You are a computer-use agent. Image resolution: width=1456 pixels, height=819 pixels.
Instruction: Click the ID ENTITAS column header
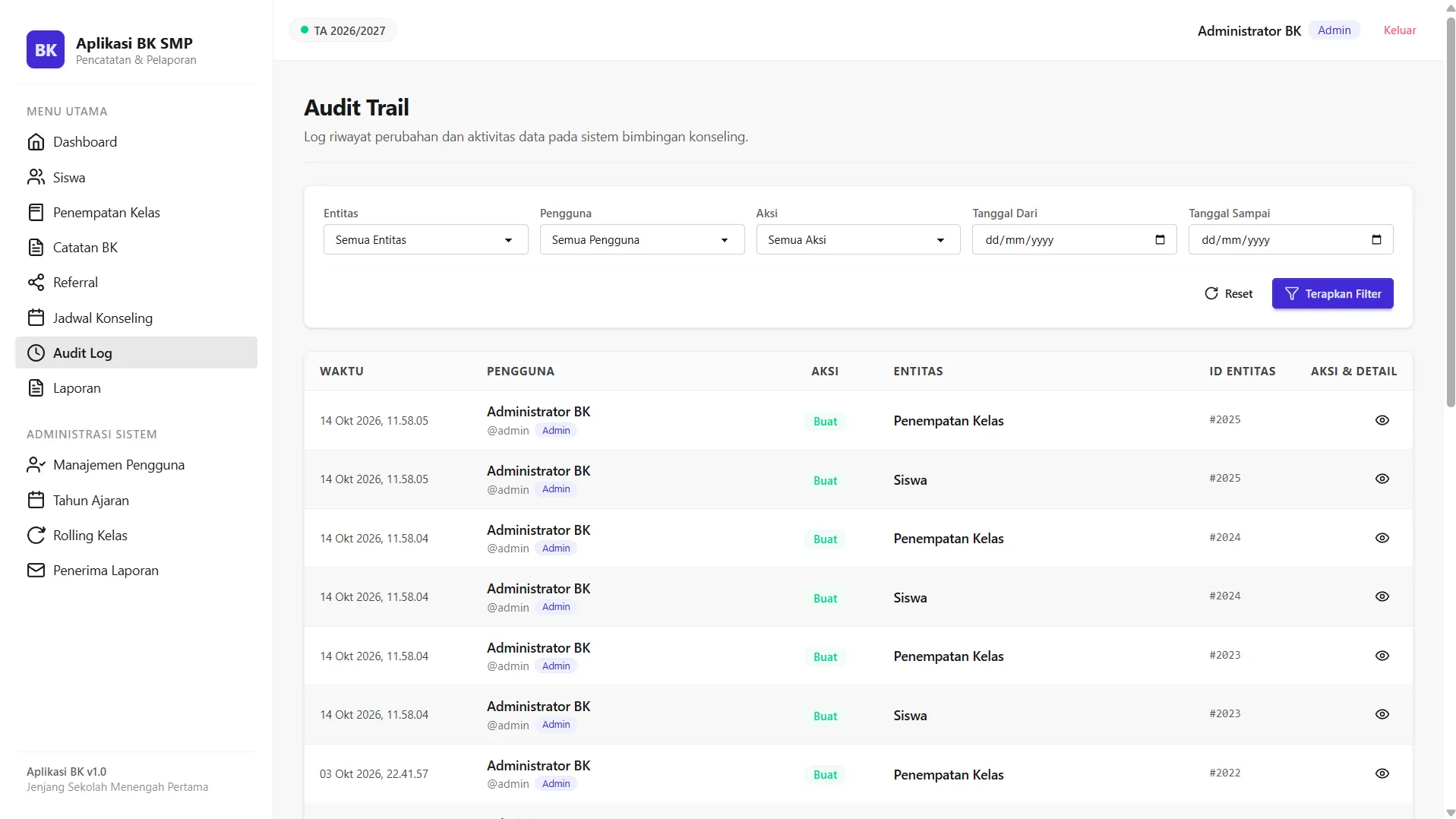[x=1242, y=372]
